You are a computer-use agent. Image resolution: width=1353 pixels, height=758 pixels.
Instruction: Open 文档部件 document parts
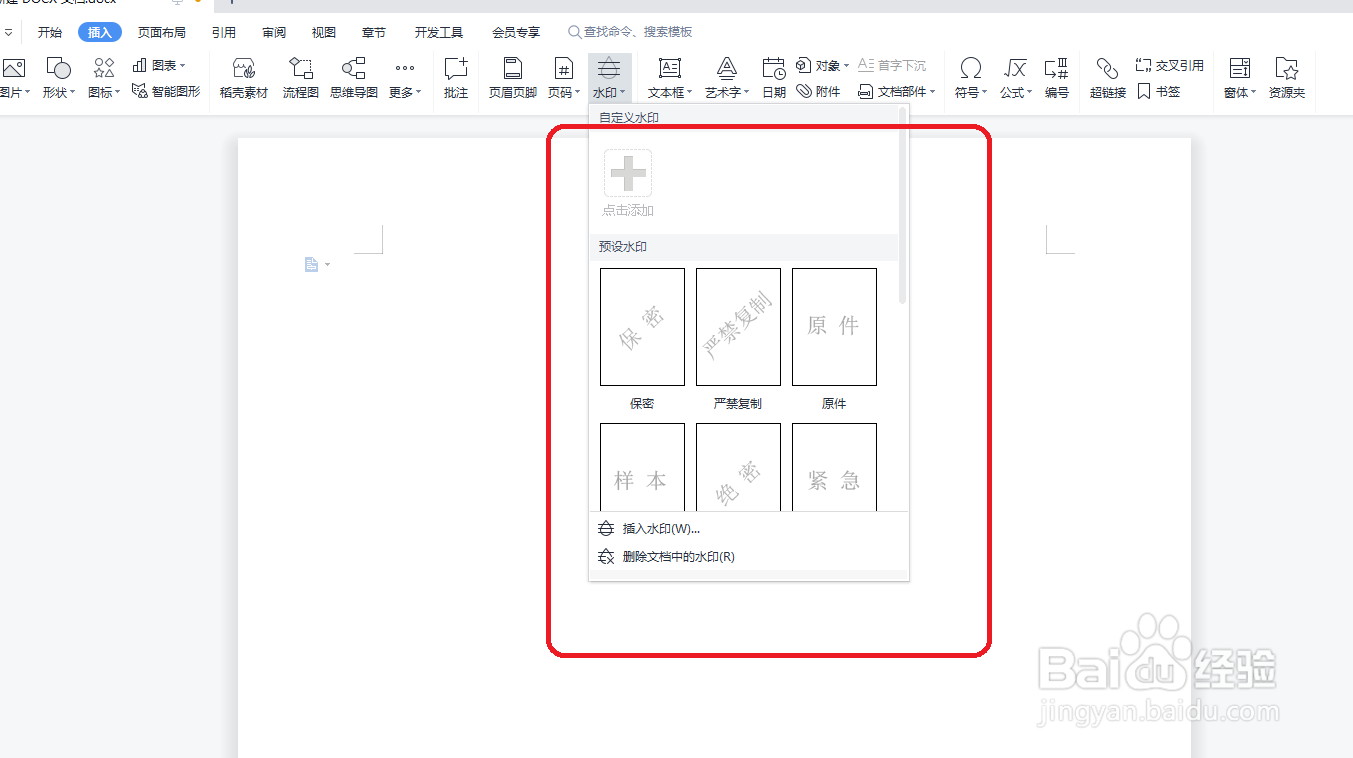tap(896, 91)
